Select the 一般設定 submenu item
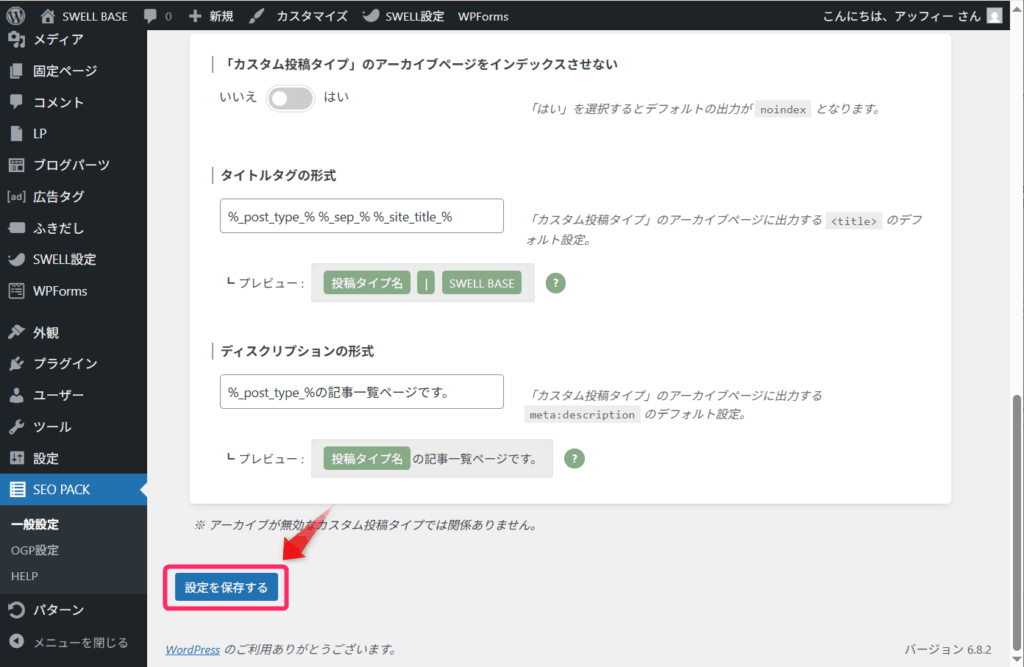This screenshot has height=667, width=1024. (35, 524)
